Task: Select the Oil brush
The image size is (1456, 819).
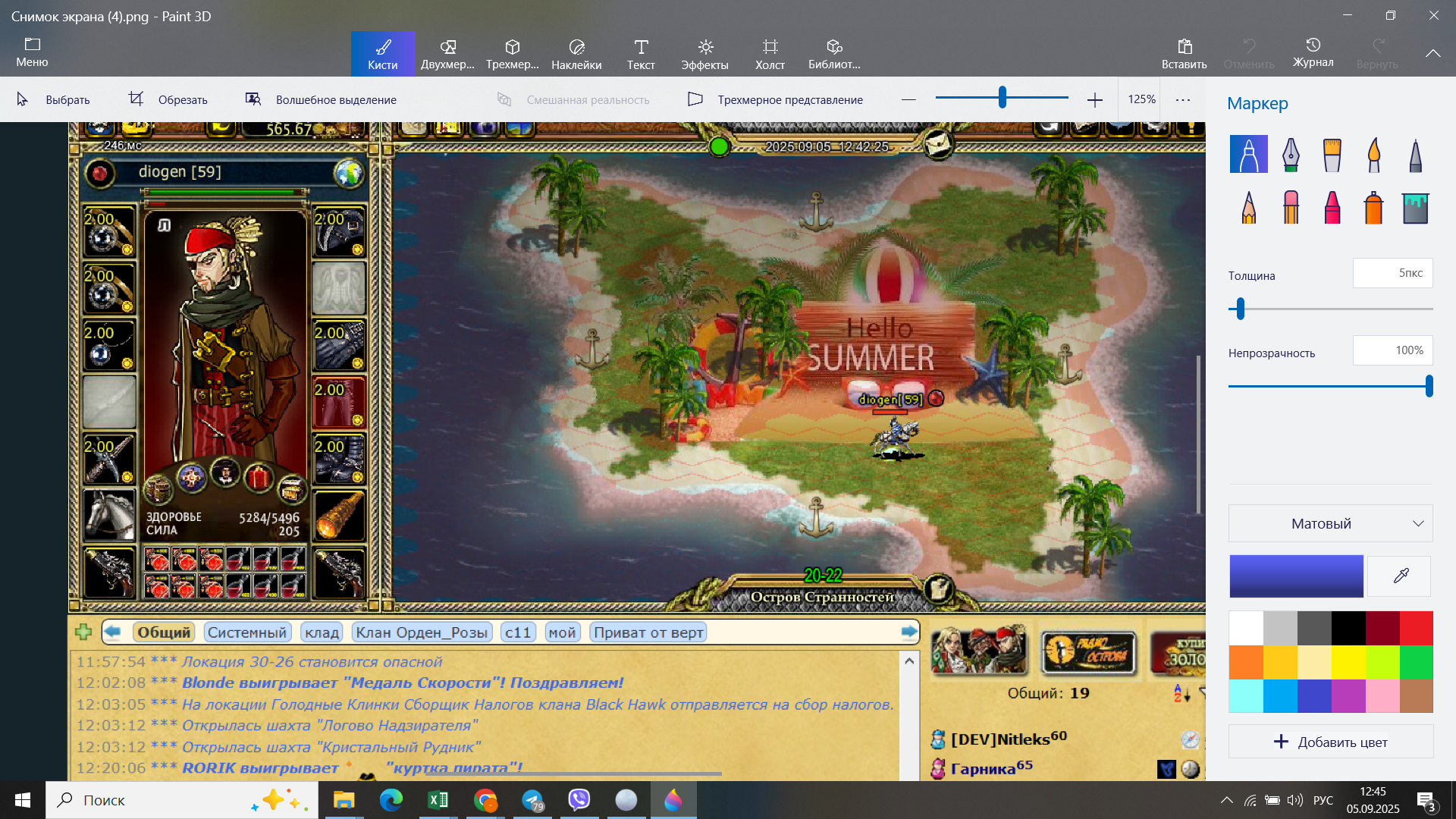Action: pos(1332,155)
